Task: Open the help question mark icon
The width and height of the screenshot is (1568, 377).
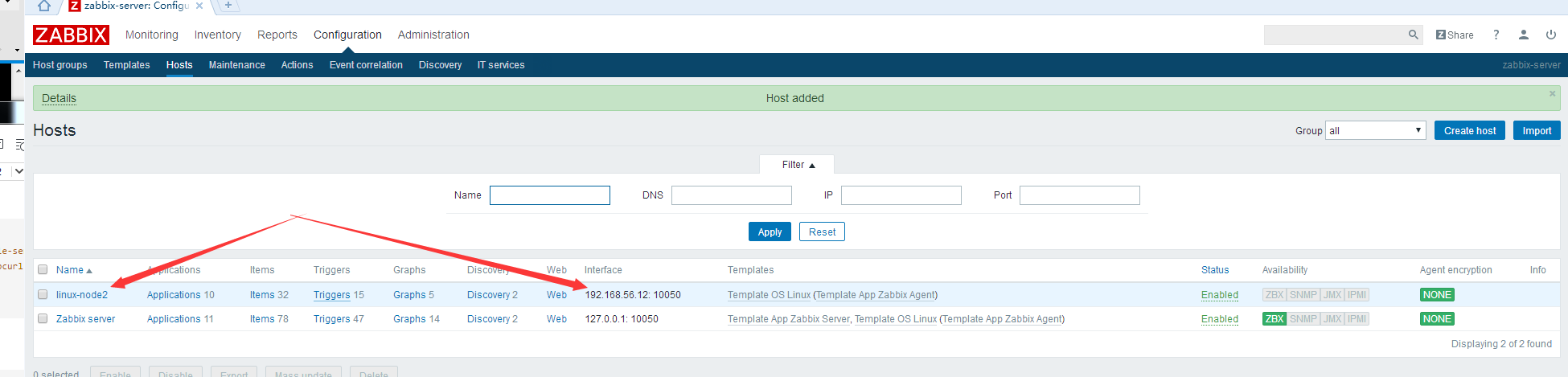Action: (x=1496, y=35)
